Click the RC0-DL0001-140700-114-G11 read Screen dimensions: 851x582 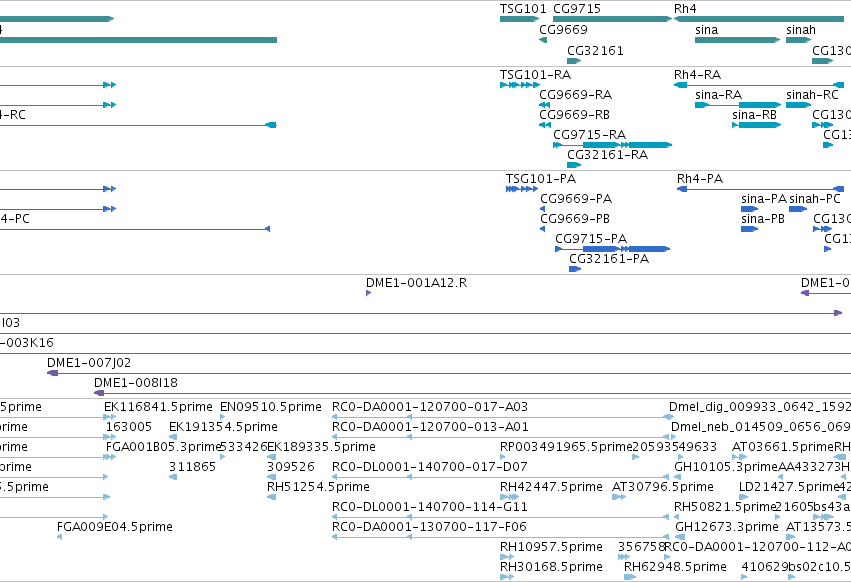click(x=500, y=517)
